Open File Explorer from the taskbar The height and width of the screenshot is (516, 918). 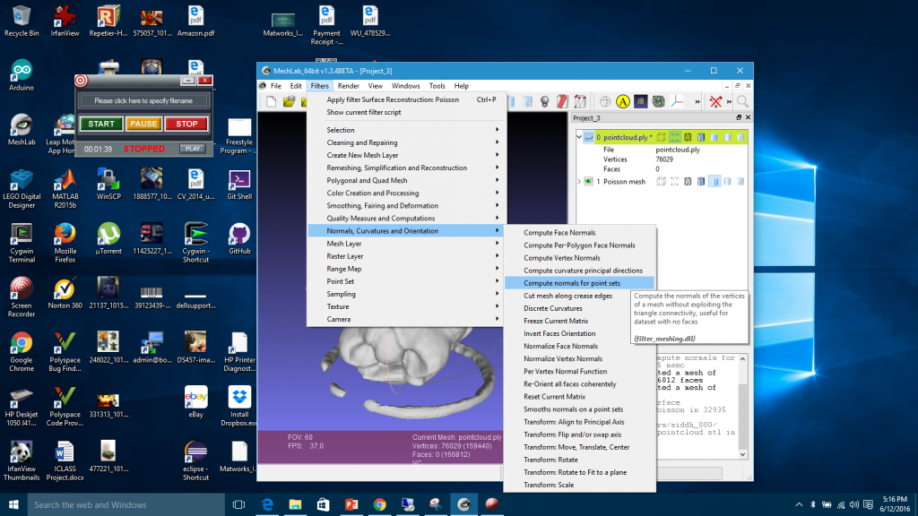click(295, 504)
